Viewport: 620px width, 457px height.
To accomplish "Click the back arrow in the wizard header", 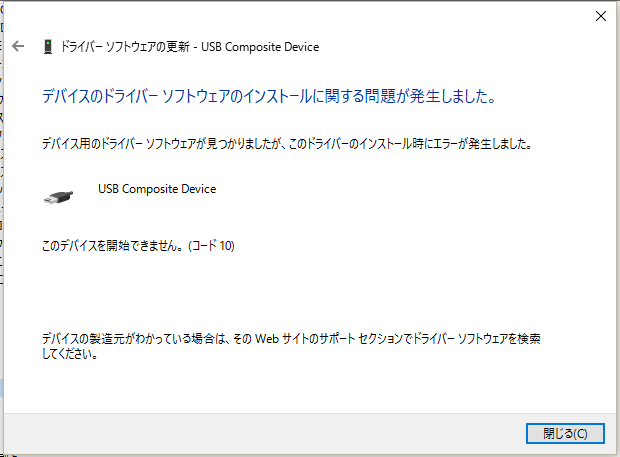I will point(18,47).
